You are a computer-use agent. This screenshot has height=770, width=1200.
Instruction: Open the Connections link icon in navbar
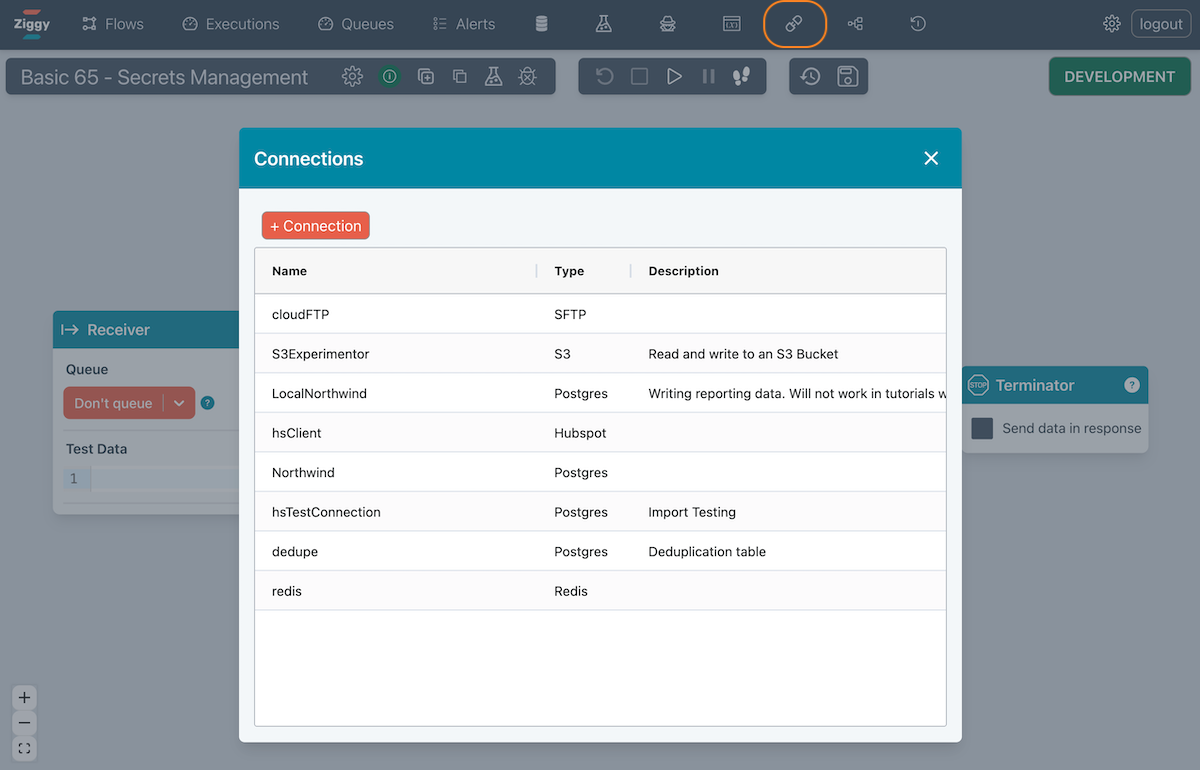coord(794,24)
